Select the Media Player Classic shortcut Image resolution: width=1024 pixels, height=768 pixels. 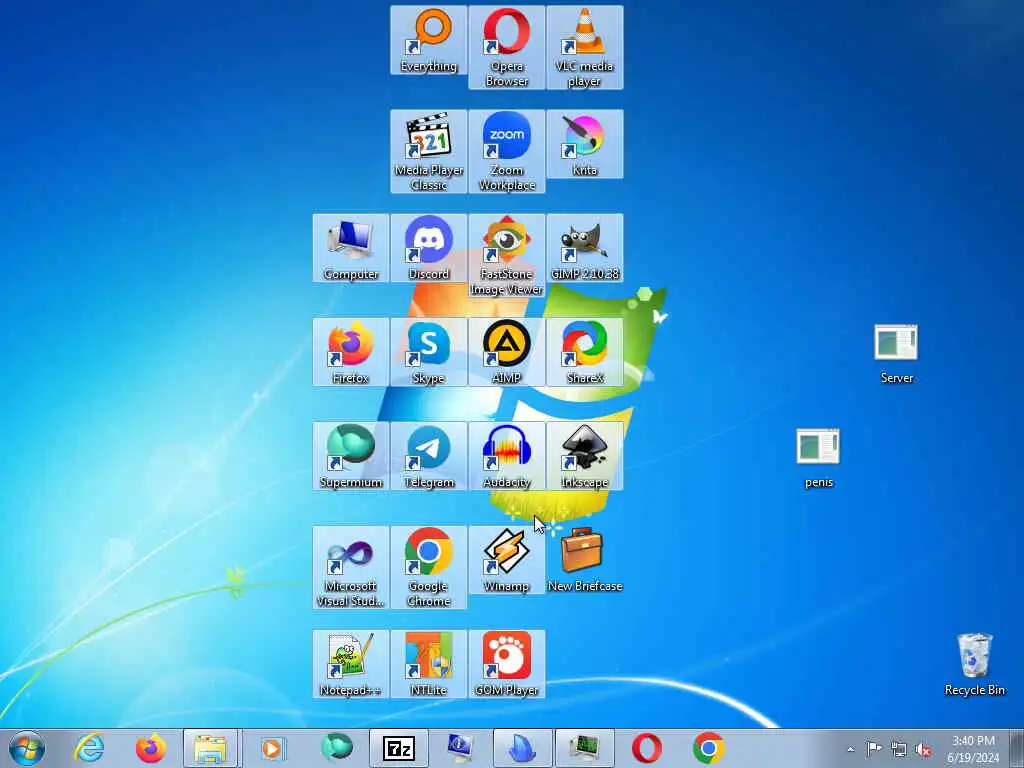(428, 152)
